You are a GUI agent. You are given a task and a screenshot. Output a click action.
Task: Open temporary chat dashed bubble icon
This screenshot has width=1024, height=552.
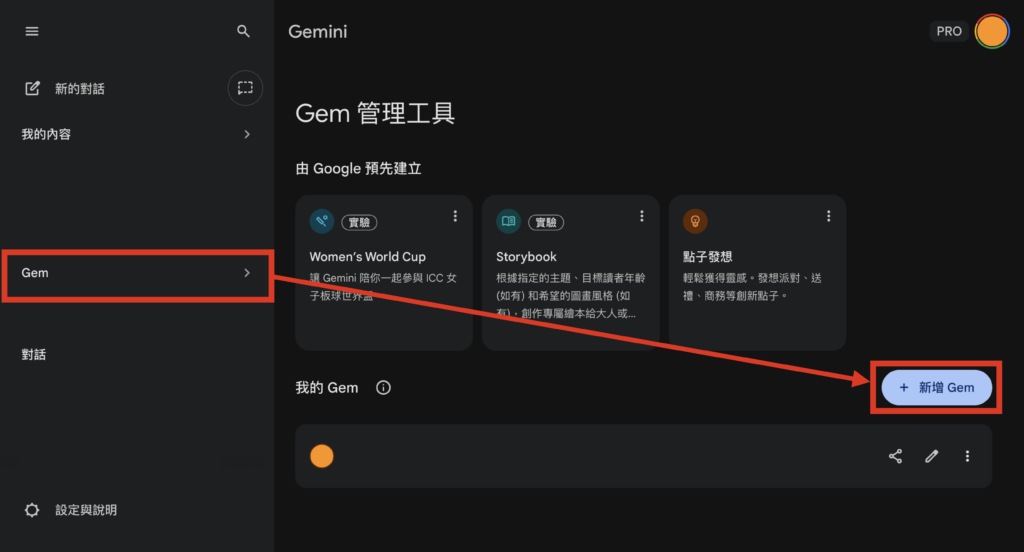[x=245, y=88]
